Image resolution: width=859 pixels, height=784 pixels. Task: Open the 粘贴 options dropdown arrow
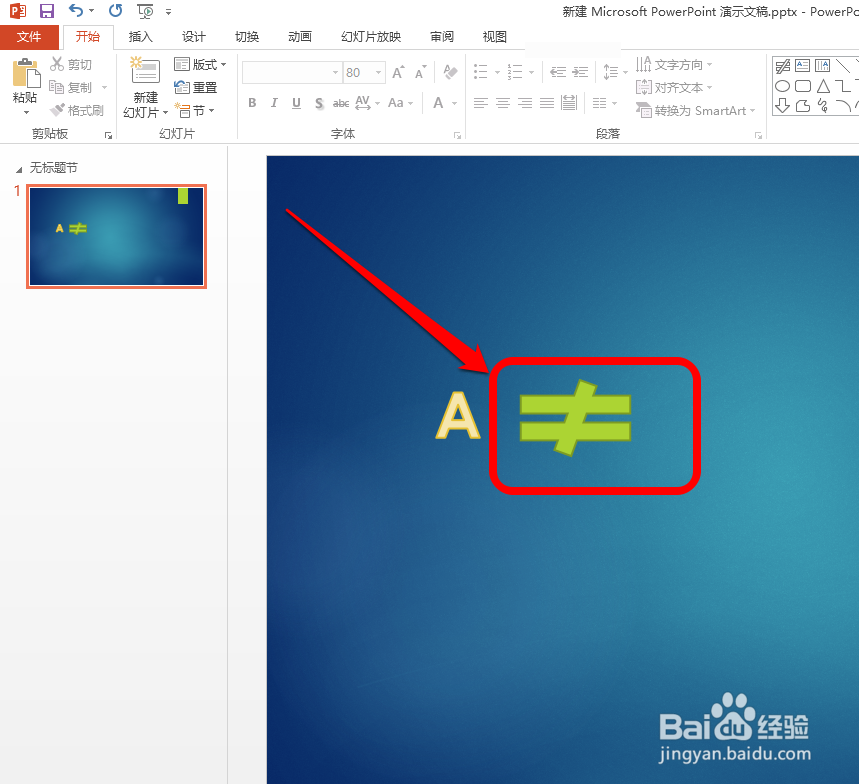tap(26, 112)
